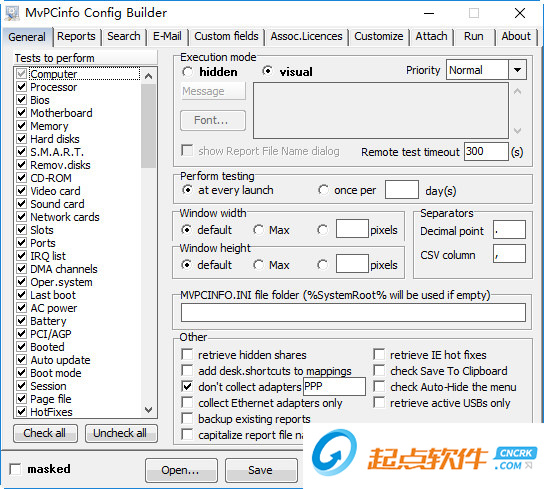Click the adapters field containing PPP
The width and height of the screenshot is (544, 489).
334,387
